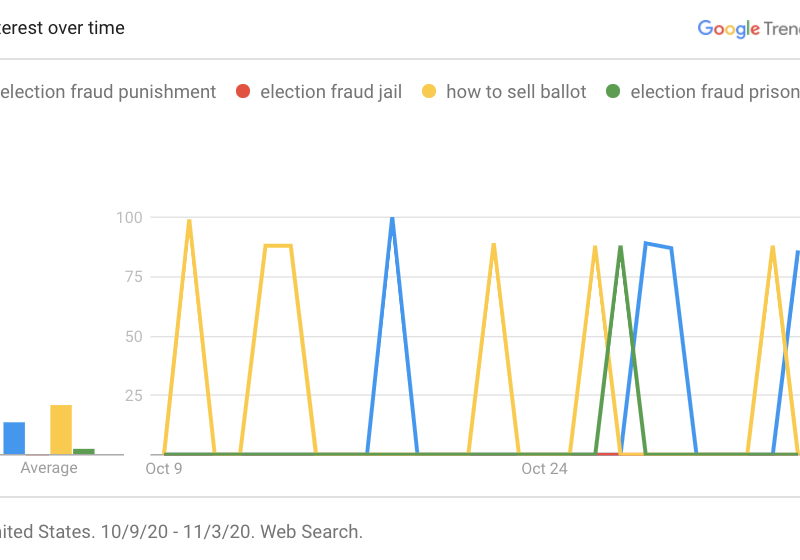800x560 pixels.
Task: Click the 'Oct 9' date label on the axis
Action: point(164,468)
